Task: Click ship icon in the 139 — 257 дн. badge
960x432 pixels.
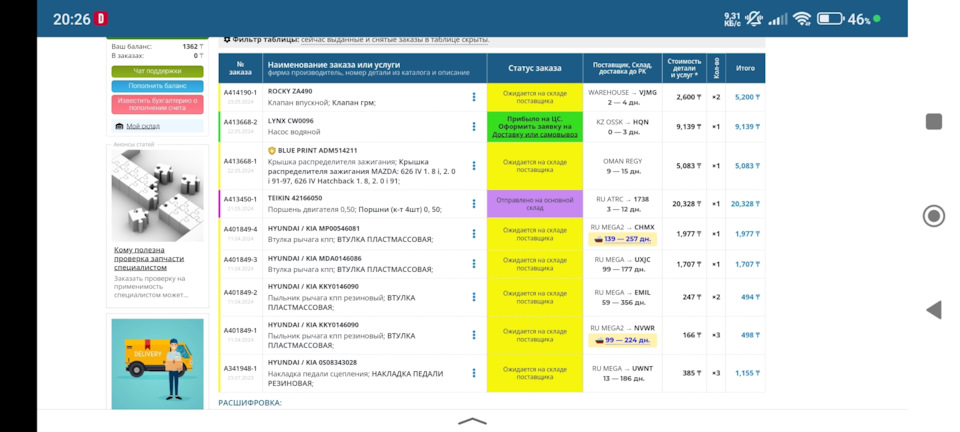Action: click(598, 239)
